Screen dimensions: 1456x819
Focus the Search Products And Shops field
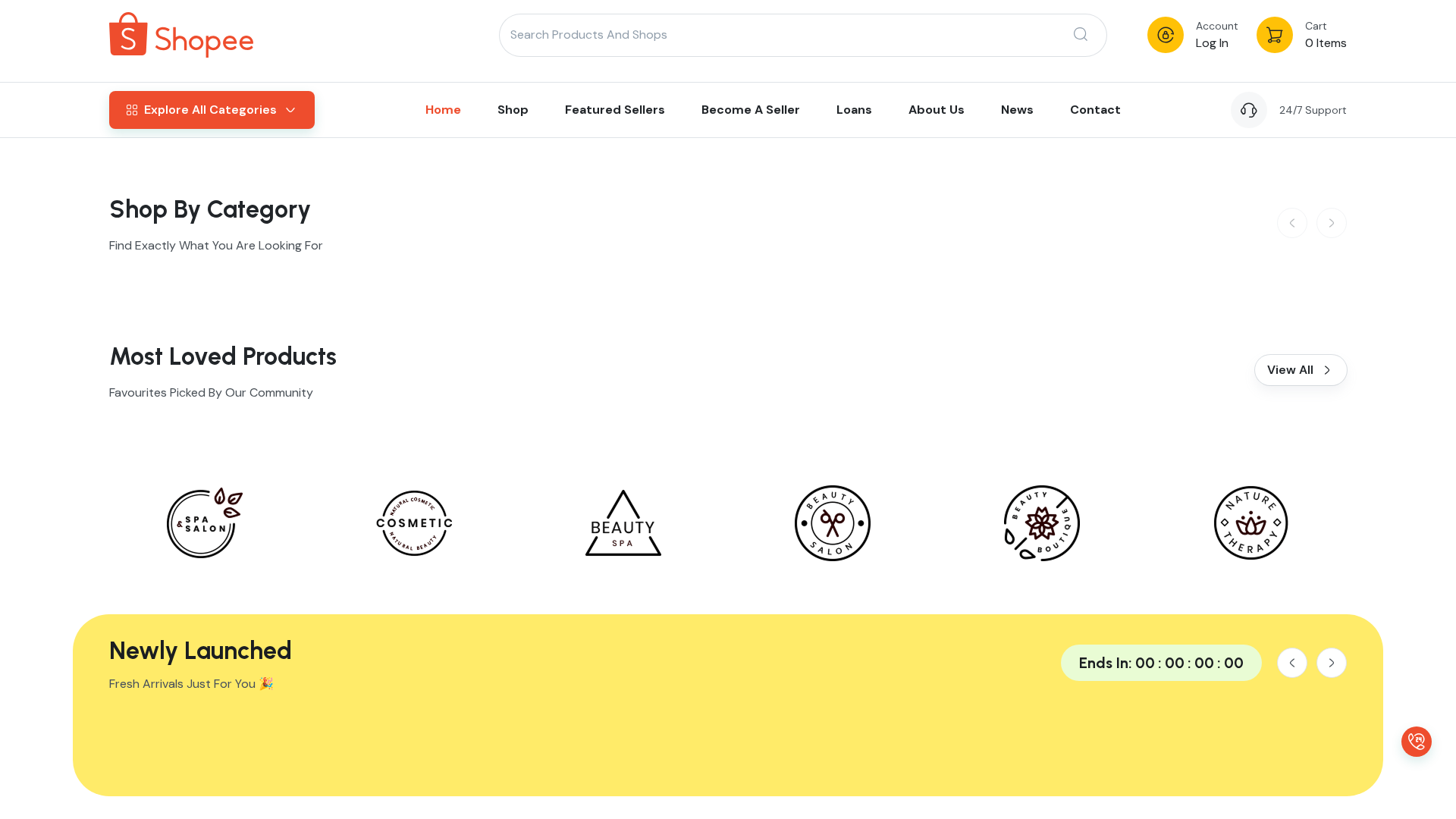click(803, 35)
